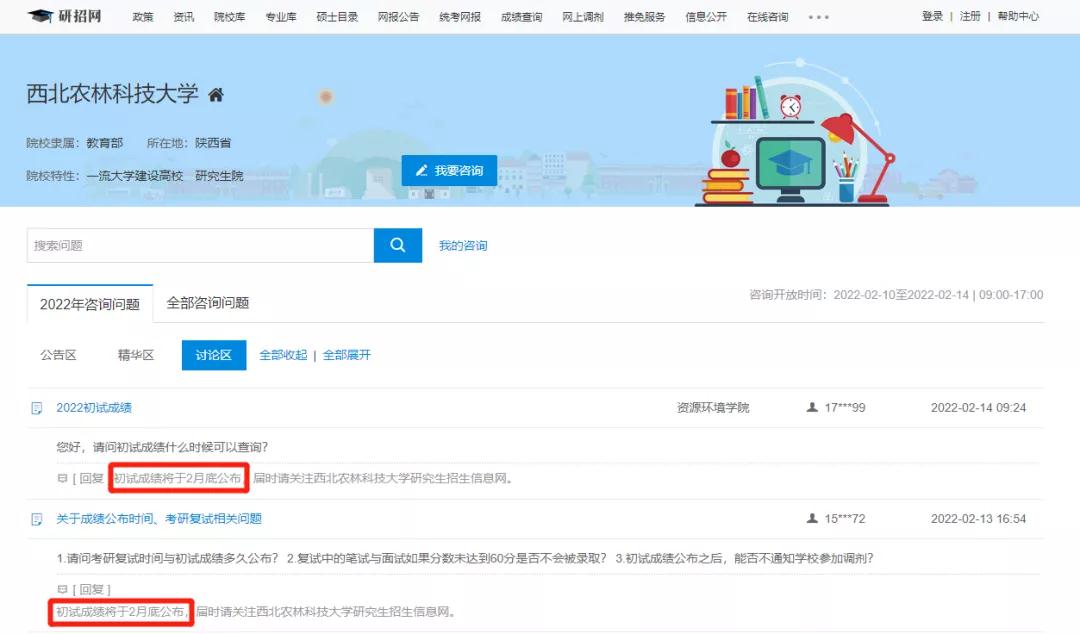The image size is (1080, 634).
Task: Collapse all answers via 全部收起
Action: click(x=283, y=354)
